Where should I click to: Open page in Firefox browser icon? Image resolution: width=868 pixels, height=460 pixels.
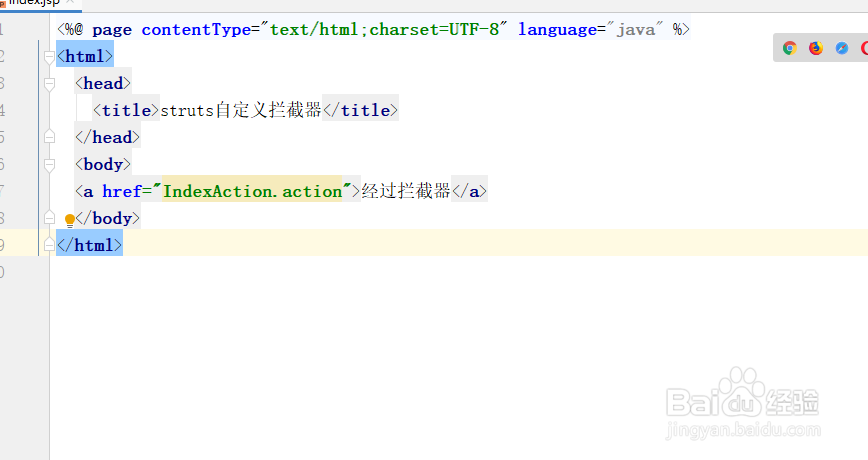coord(816,48)
